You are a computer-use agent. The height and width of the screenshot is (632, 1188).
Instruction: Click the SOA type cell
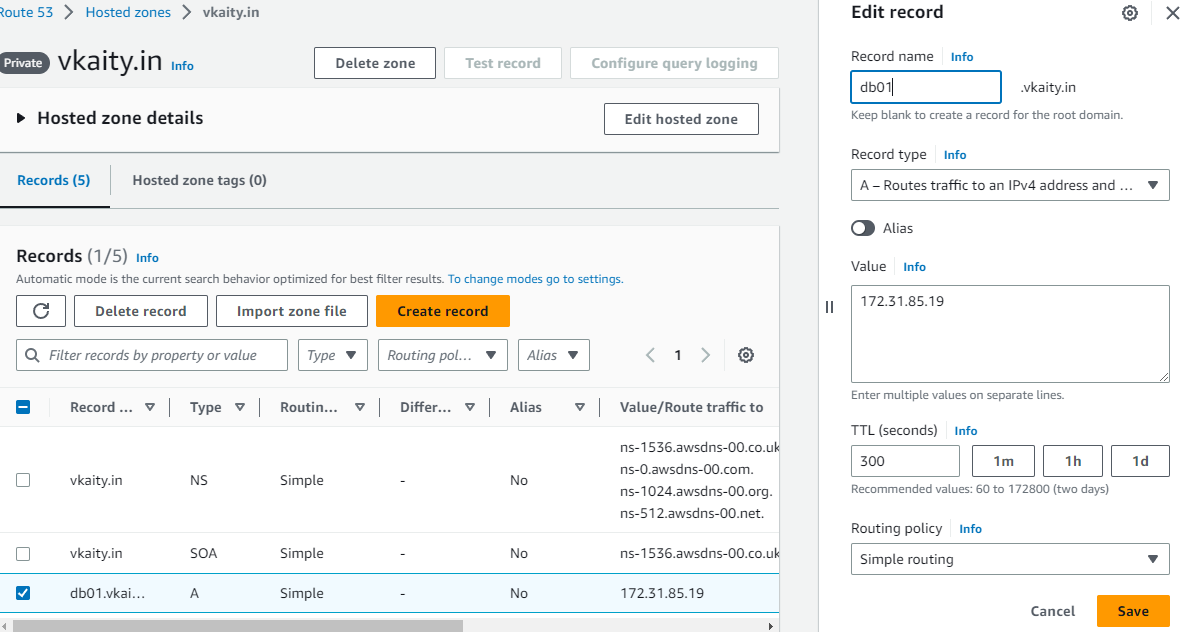tap(203, 553)
